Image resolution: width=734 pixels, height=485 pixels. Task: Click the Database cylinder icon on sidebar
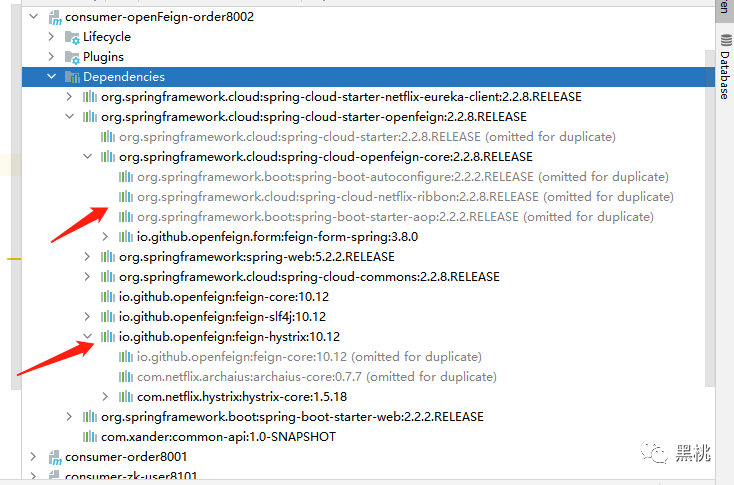tap(726, 40)
